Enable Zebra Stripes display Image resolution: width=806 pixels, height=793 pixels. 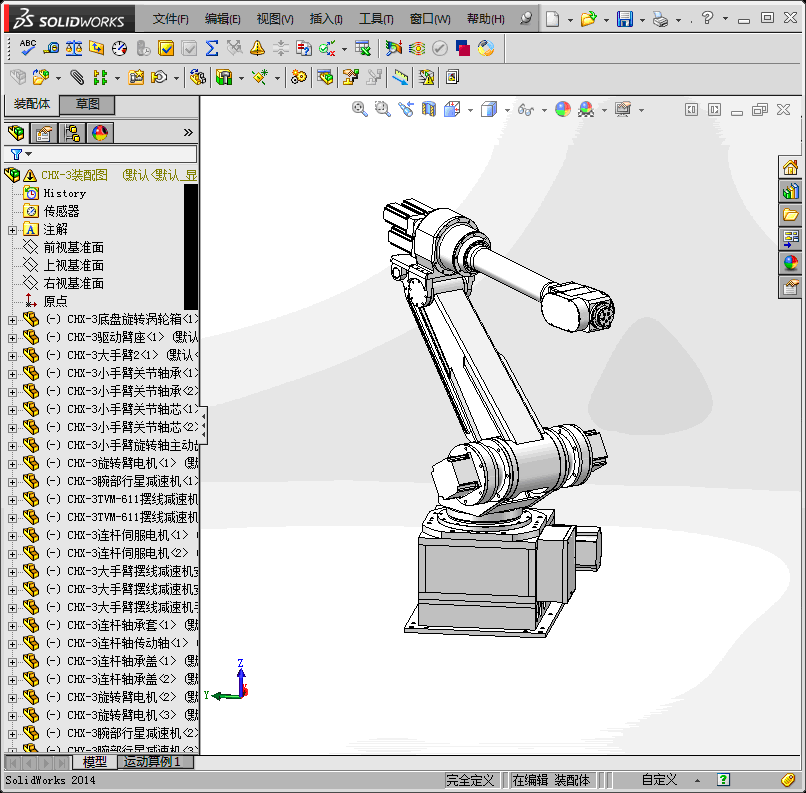417,48
